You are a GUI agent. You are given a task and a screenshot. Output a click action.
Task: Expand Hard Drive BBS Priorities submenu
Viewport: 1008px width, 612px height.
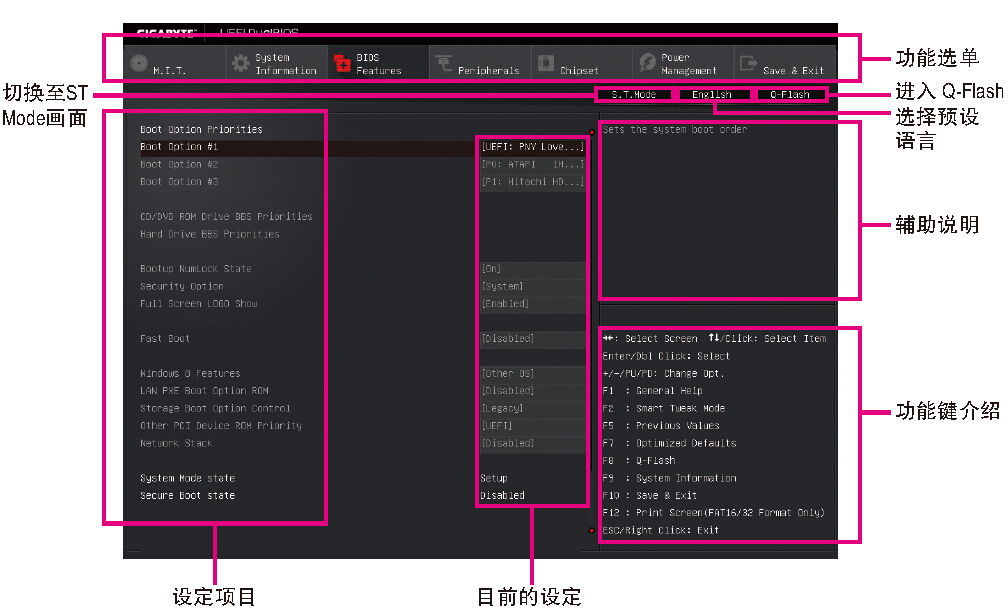210,234
